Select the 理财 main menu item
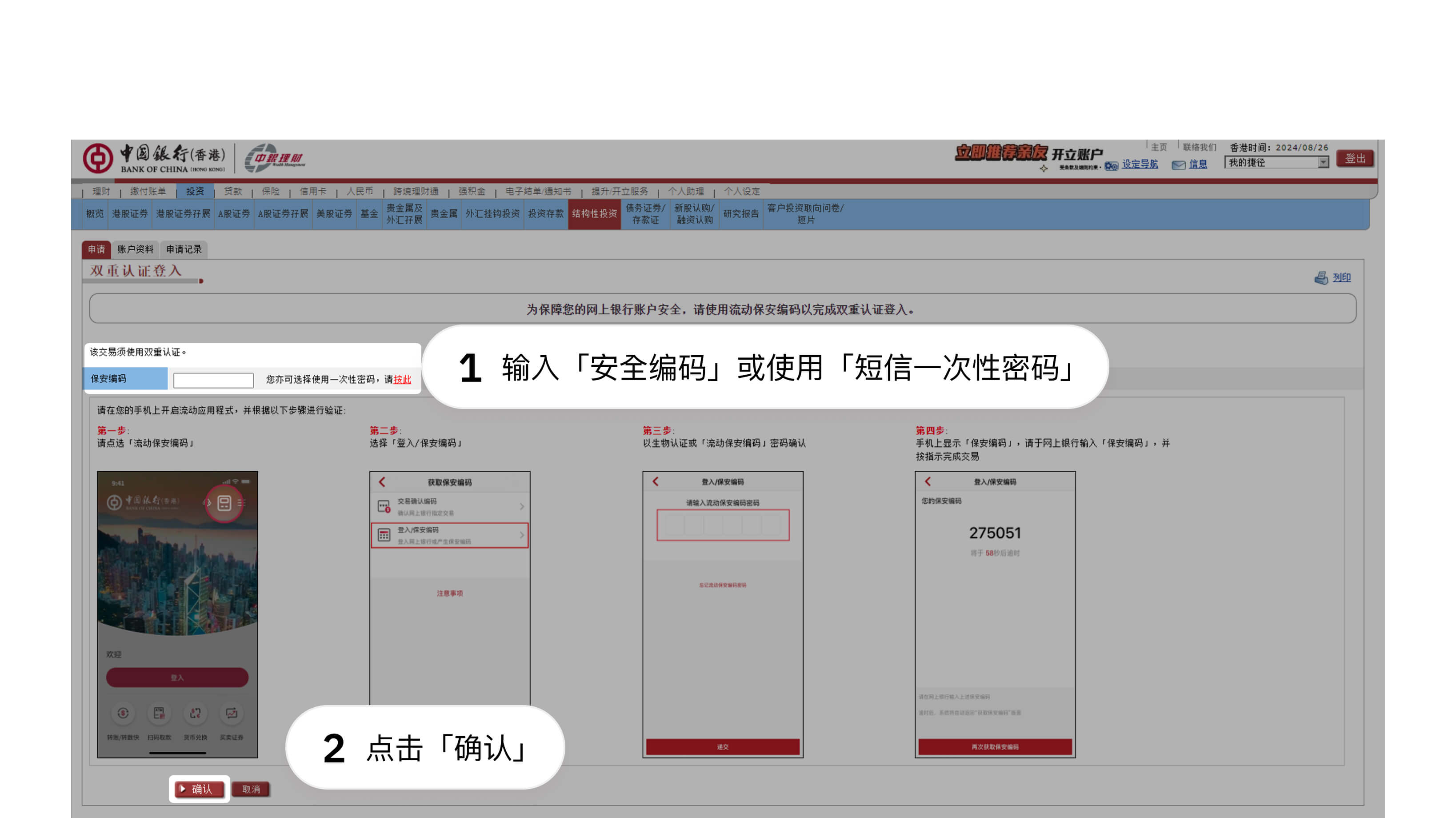 101,191
